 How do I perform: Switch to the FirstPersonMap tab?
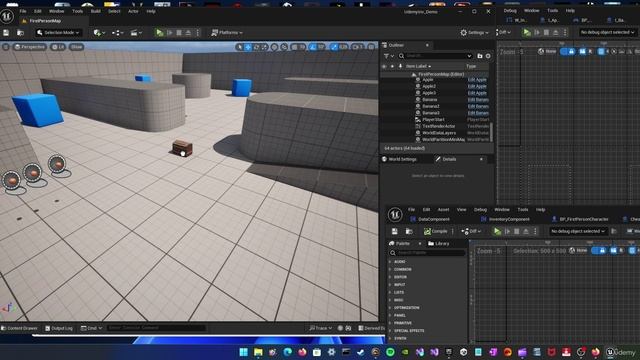45,21
